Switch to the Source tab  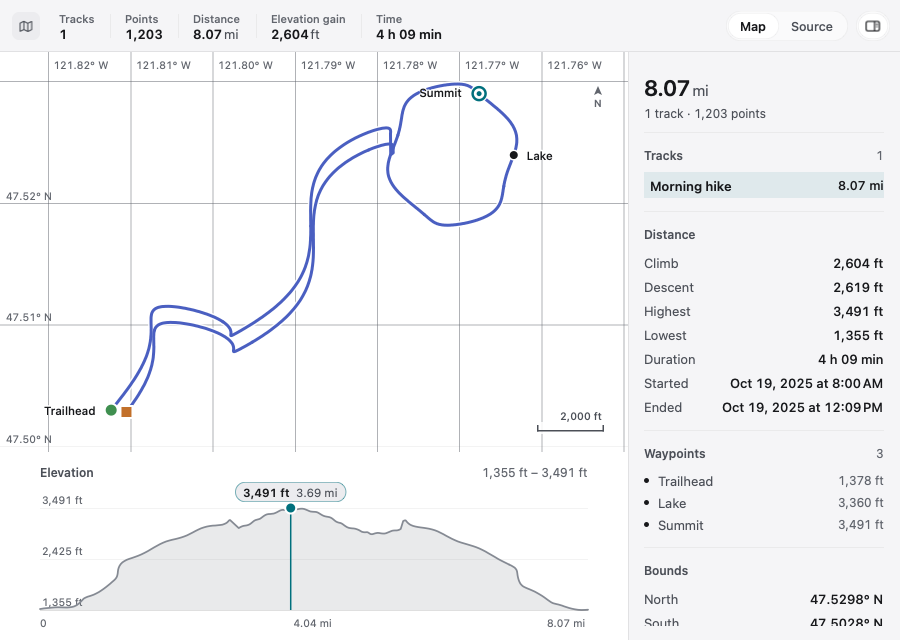click(x=811, y=26)
